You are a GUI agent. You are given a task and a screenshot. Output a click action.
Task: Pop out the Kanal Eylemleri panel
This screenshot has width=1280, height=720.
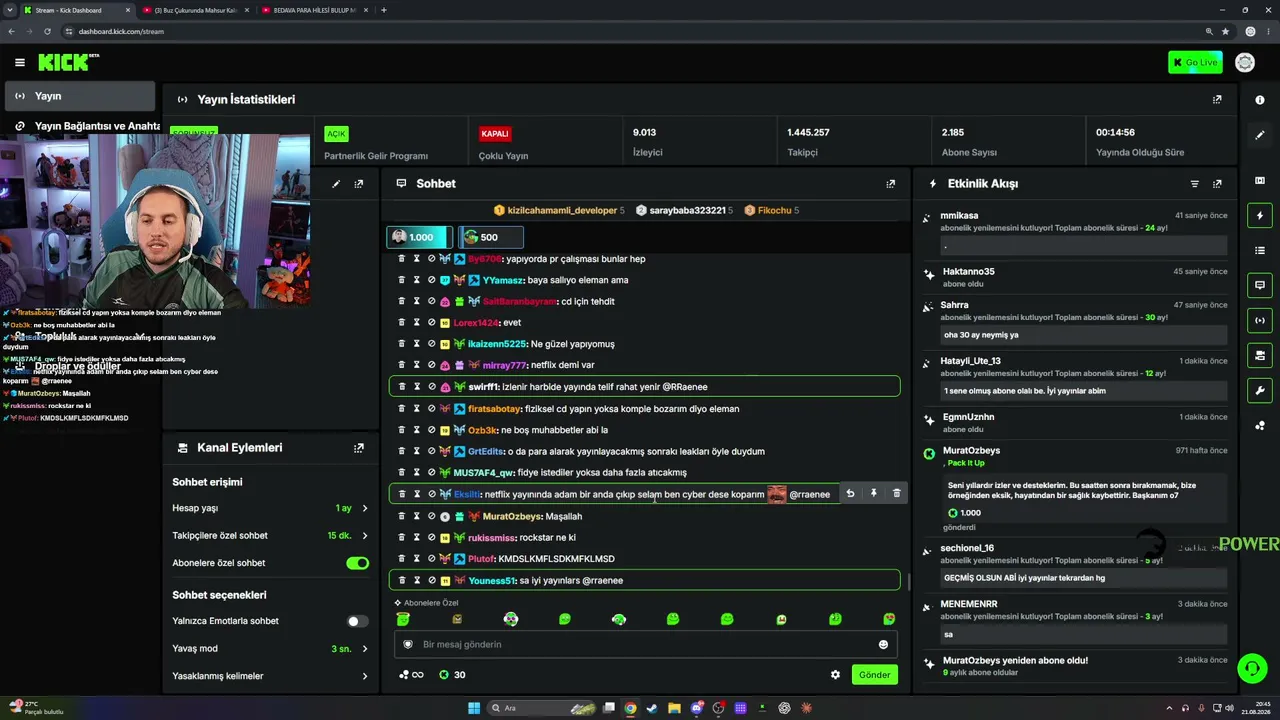coord(359,448)
